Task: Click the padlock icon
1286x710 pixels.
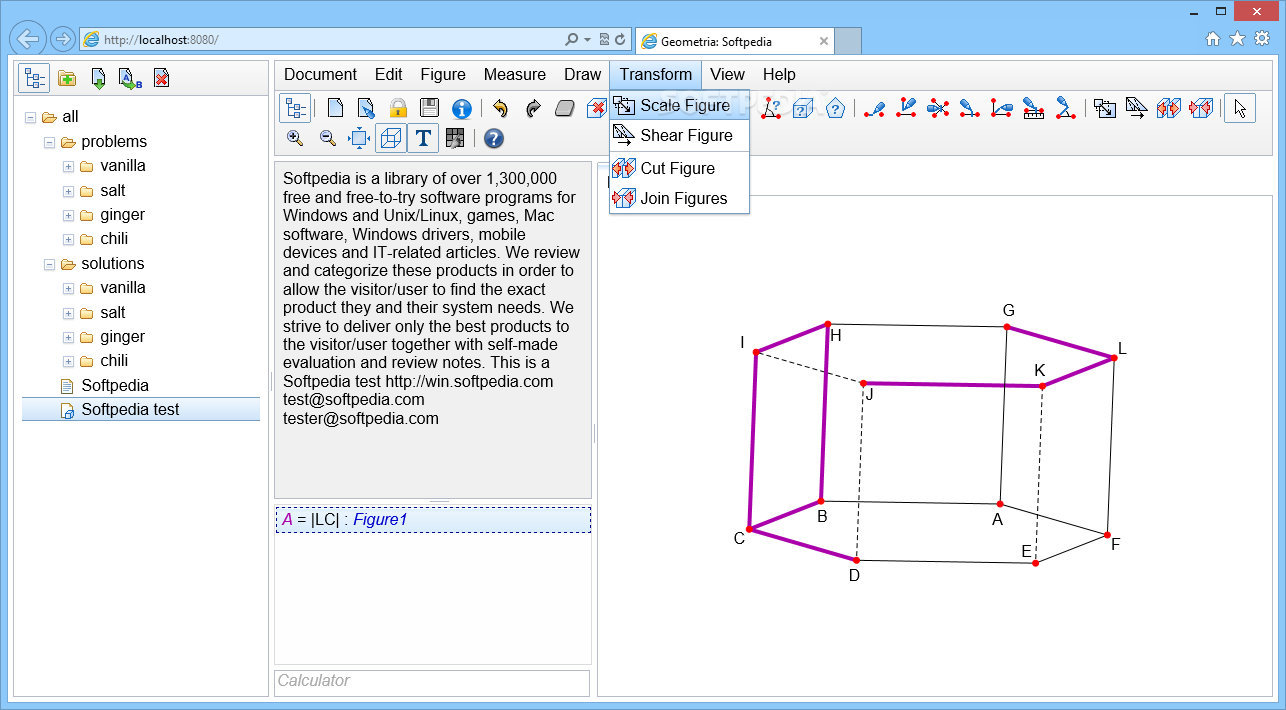Action: 398,108
